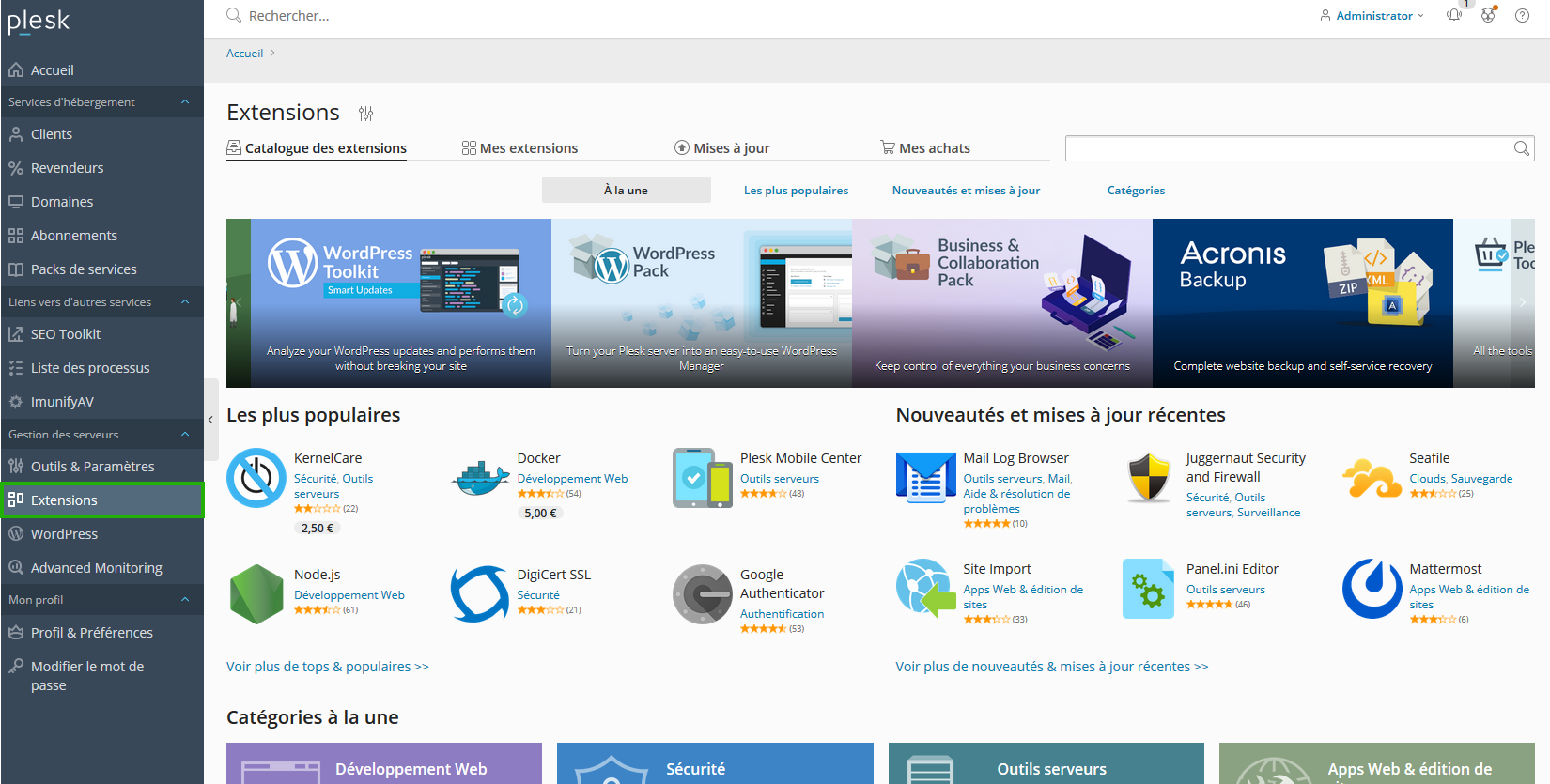Open the Business & Collaboration Pack banner
The height and width of the screenshot is (784, 1550).
(1002, 303)
